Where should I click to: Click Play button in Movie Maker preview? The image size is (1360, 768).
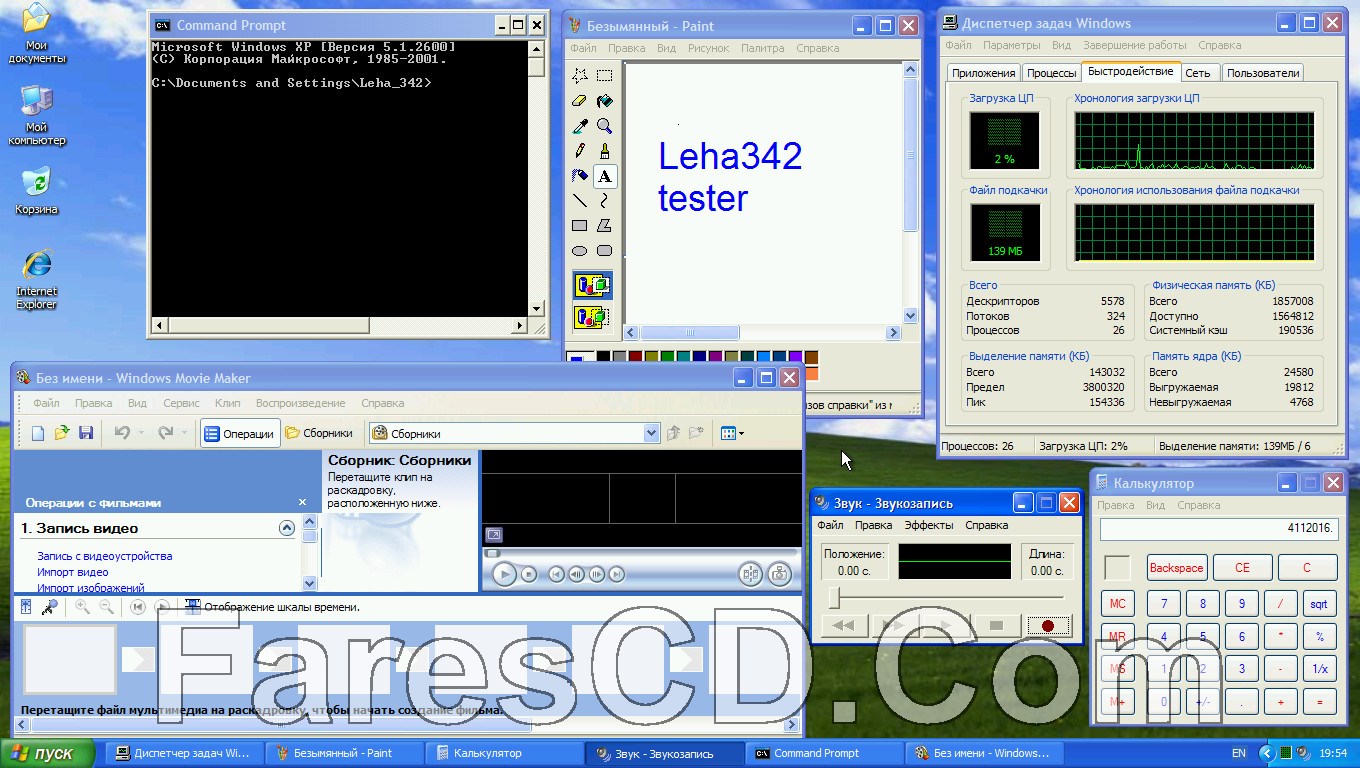pos(504,574)
